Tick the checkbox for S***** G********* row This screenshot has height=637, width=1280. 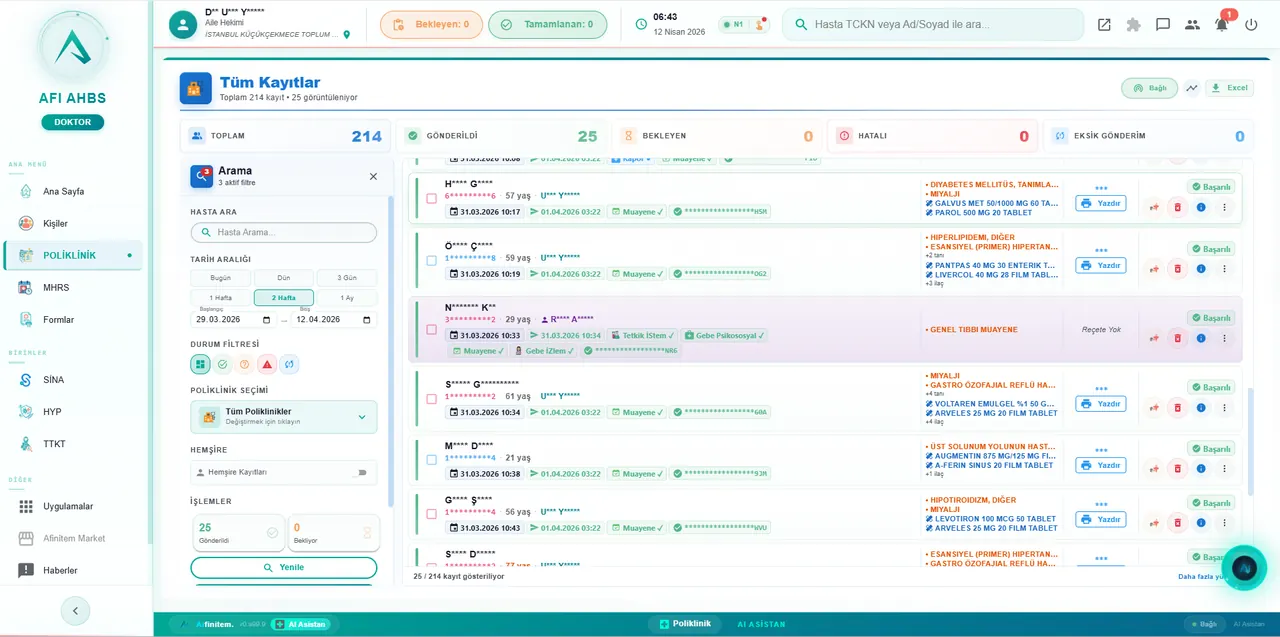point(432,398)
